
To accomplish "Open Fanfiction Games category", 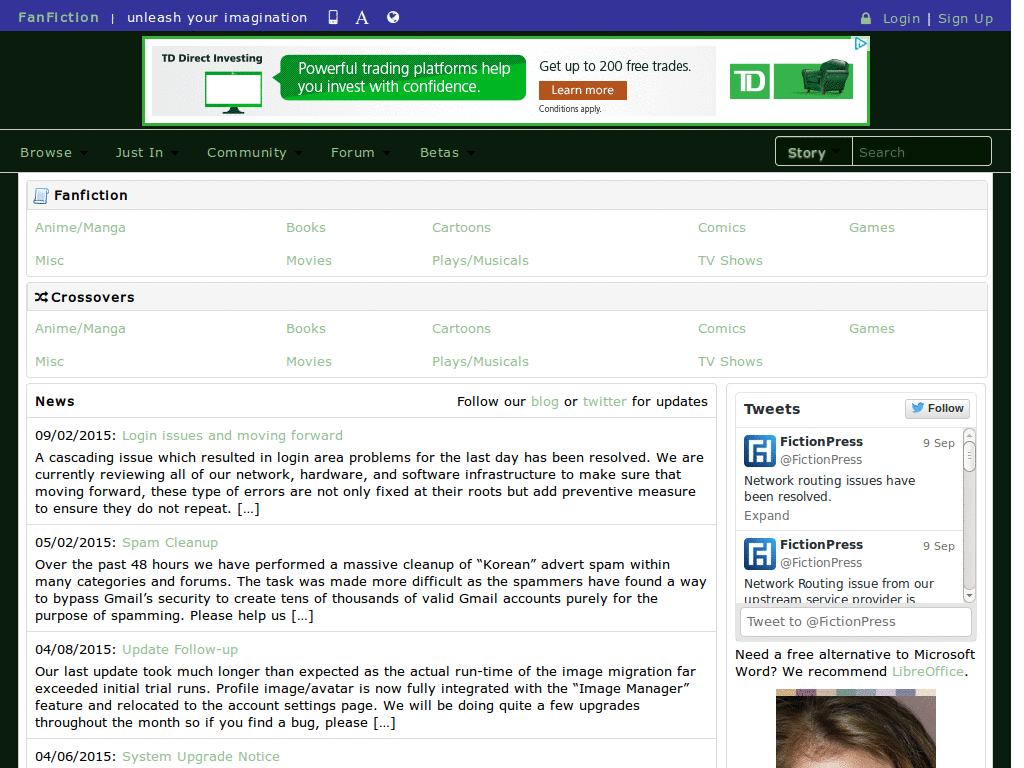I will tap(872, 228).
